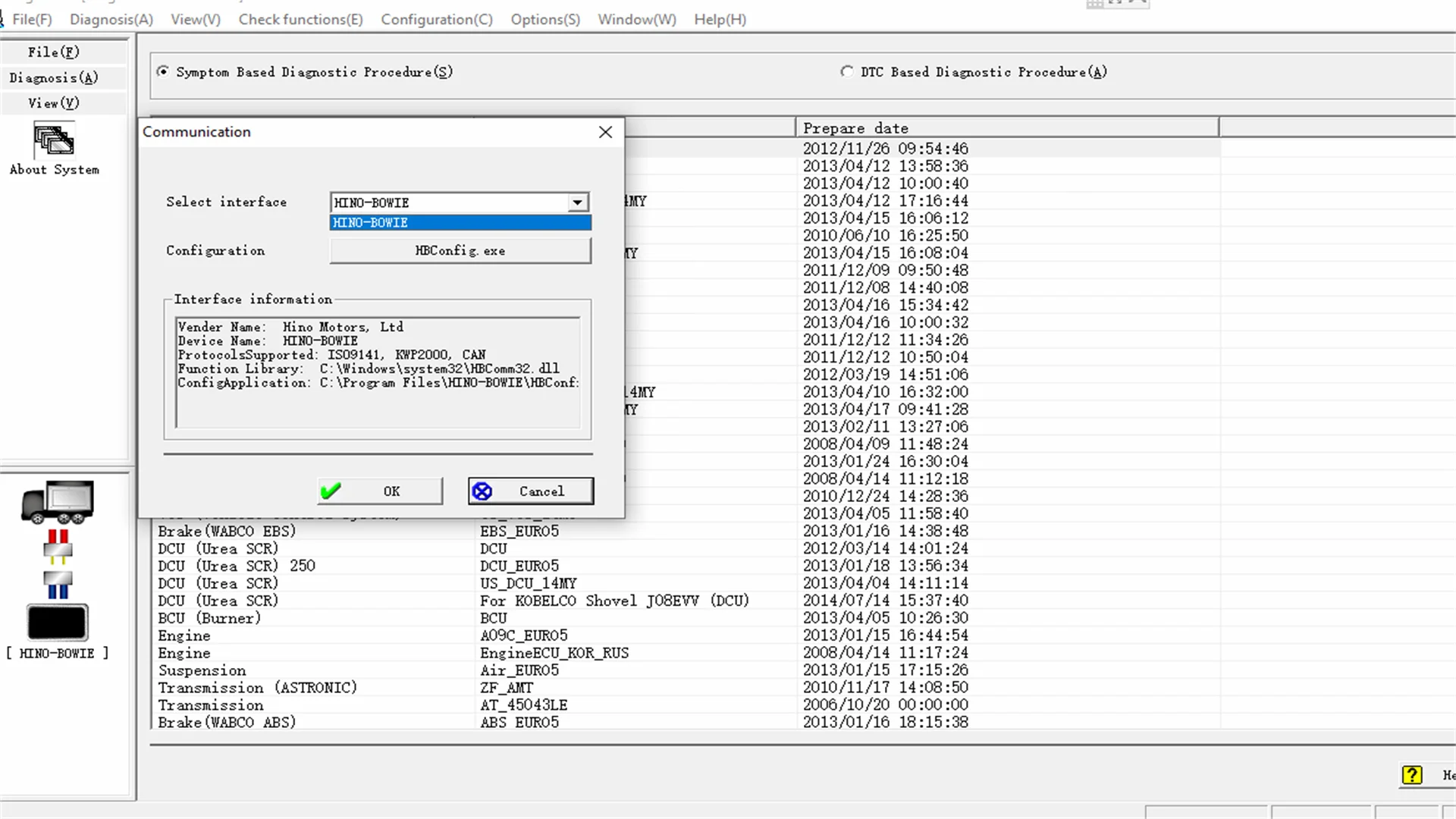
Task: Select DTC Based Diagnostic Procedure radio
Action: tap(846, 71)
